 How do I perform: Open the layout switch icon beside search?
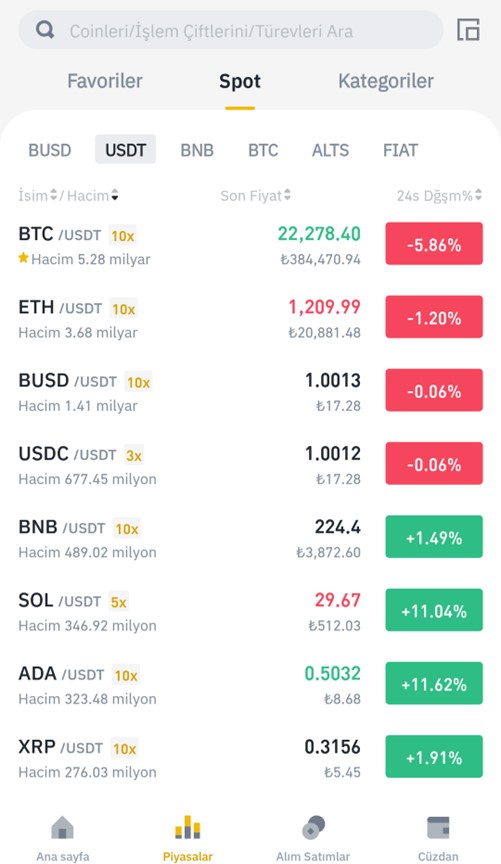(x=468, y=30)
